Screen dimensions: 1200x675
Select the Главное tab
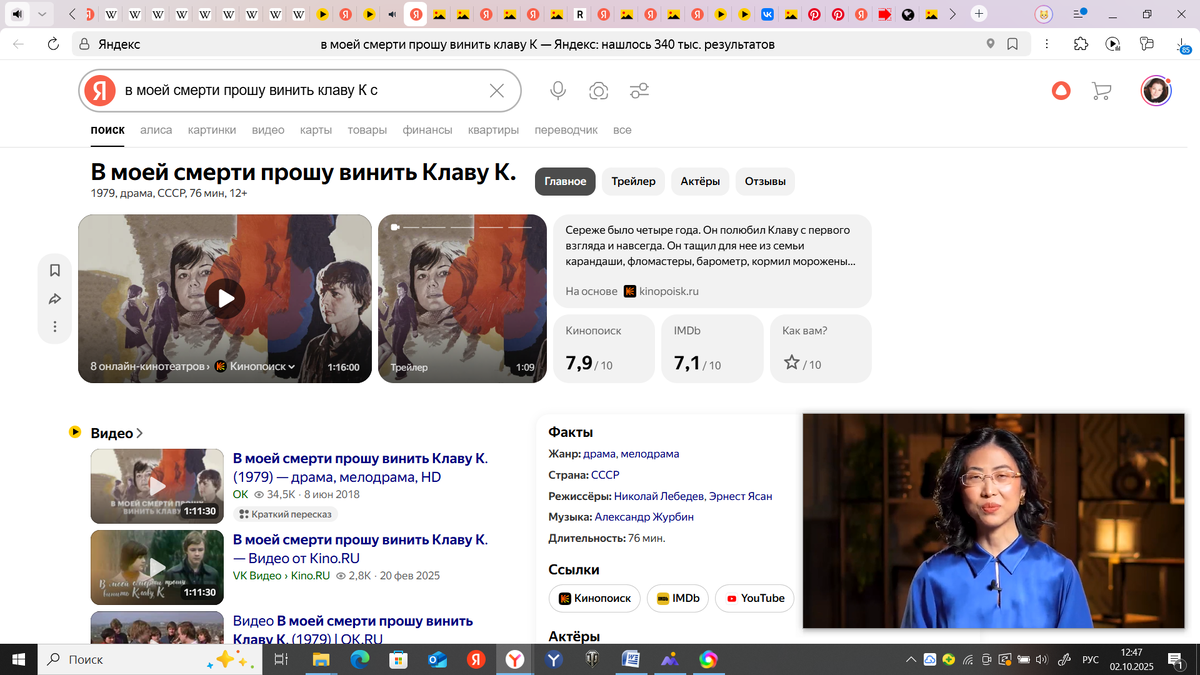(x=565, y=181)
